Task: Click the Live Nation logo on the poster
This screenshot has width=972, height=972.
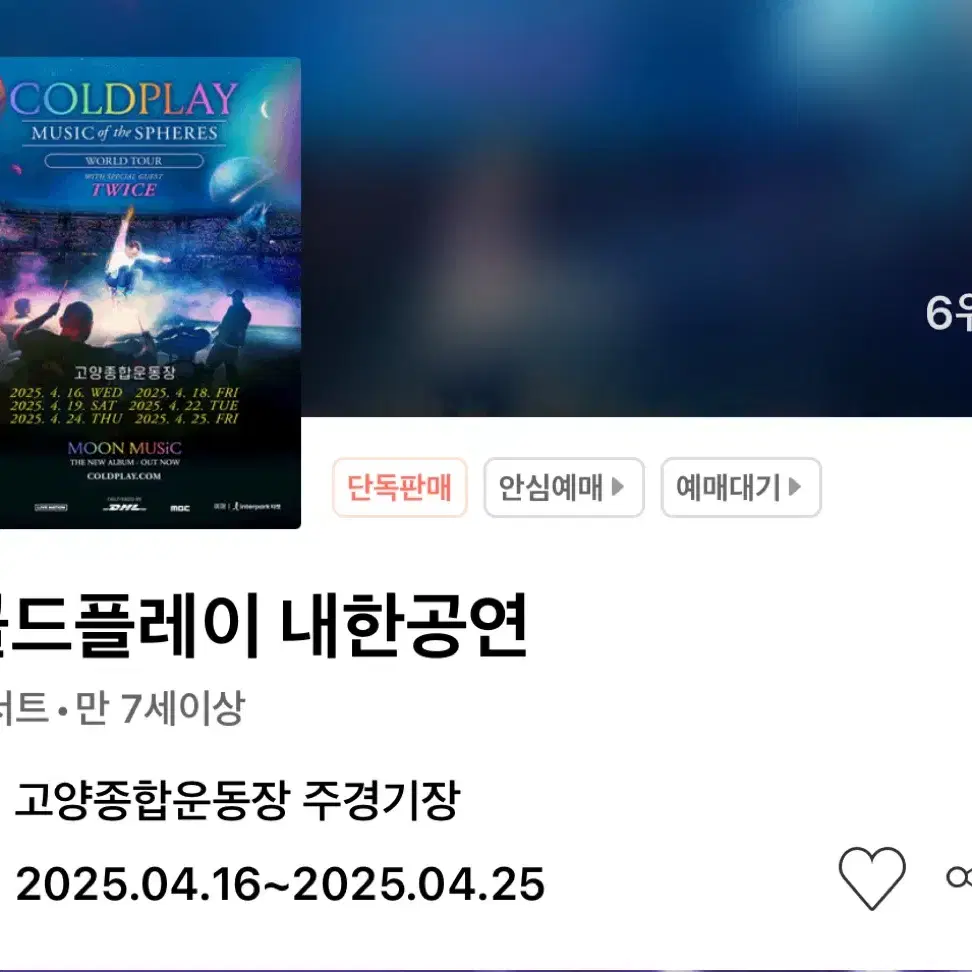Action: pos(51,507)
